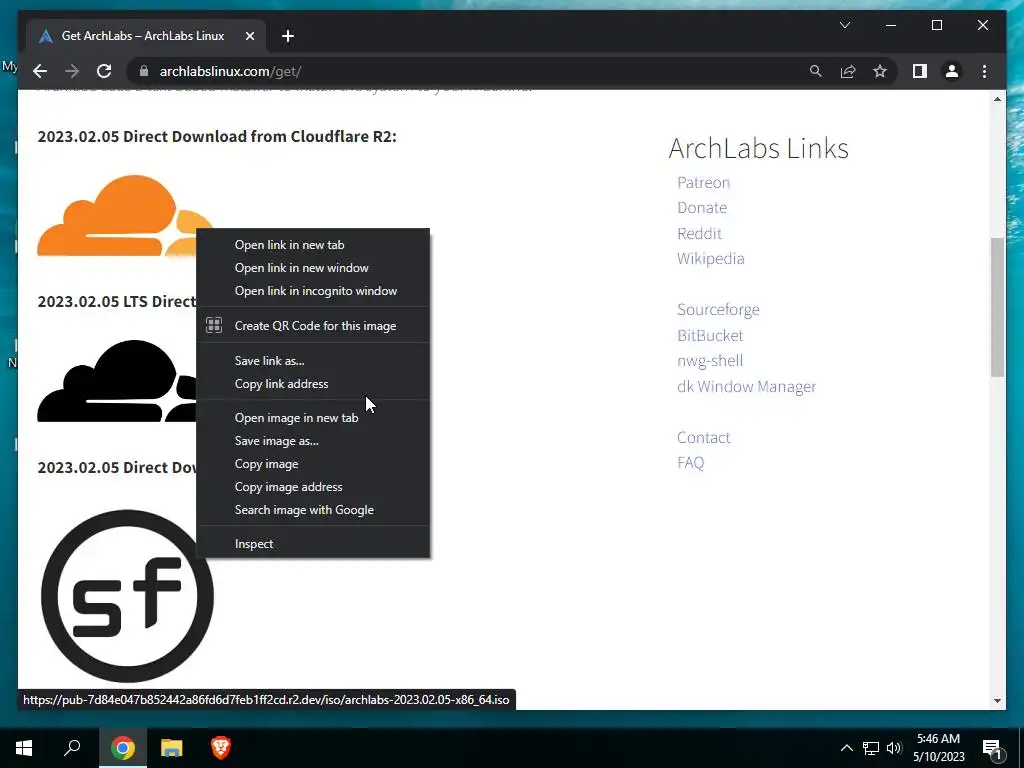Select Create QR Code for this image
The image size is (1024, 768).
coord(313,325)
